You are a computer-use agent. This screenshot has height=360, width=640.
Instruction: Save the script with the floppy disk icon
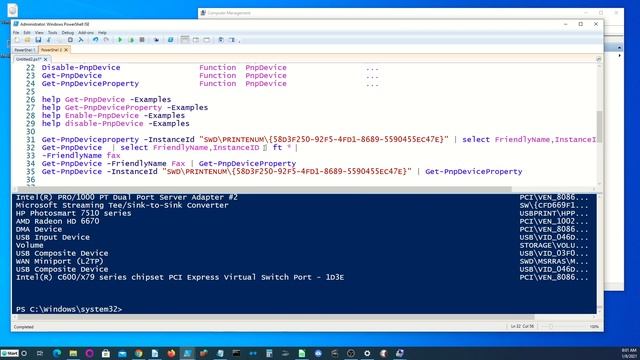[x=38, y=40]
